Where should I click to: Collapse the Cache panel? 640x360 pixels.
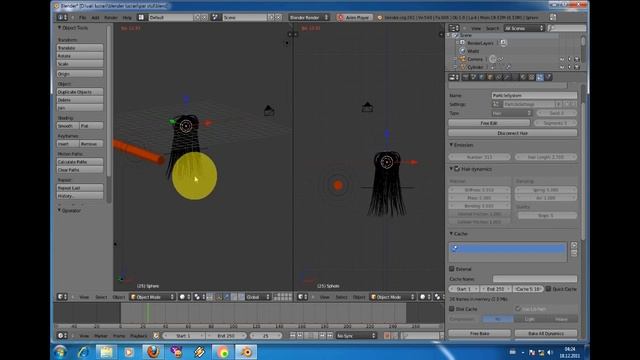[x=451, y=233]
